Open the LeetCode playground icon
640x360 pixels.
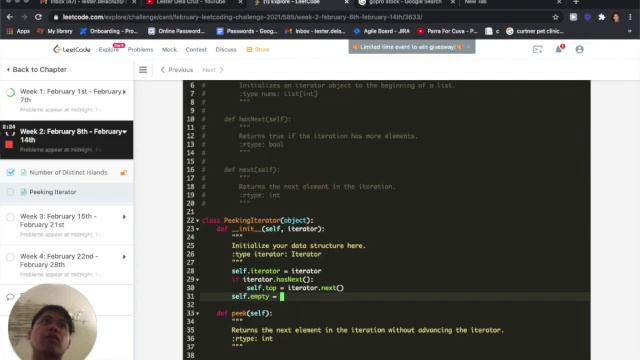tap(538, 49)
